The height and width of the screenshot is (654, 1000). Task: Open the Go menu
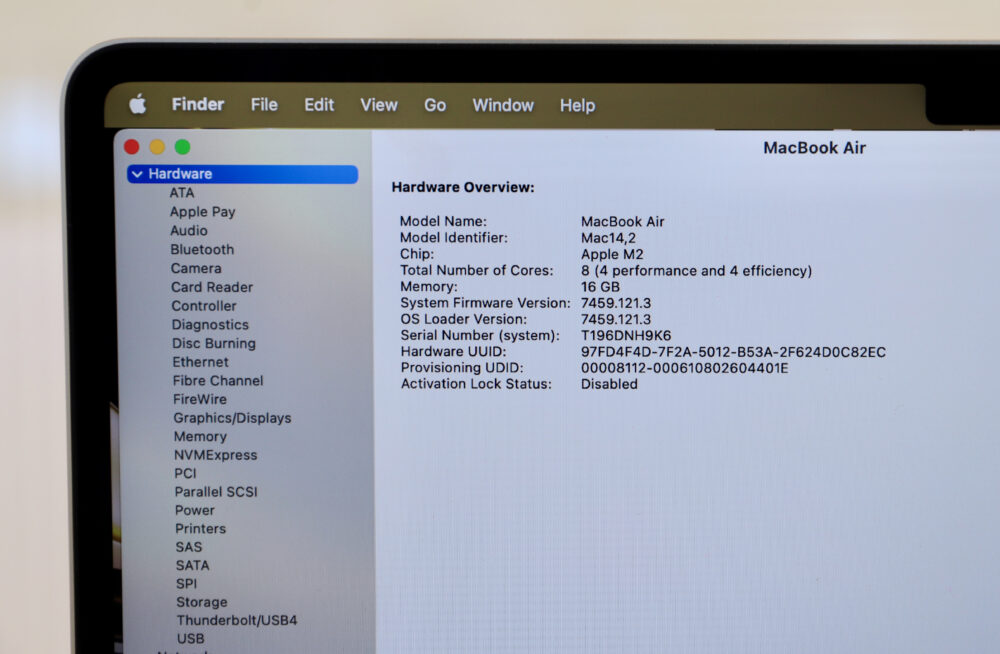click(435, 105)
